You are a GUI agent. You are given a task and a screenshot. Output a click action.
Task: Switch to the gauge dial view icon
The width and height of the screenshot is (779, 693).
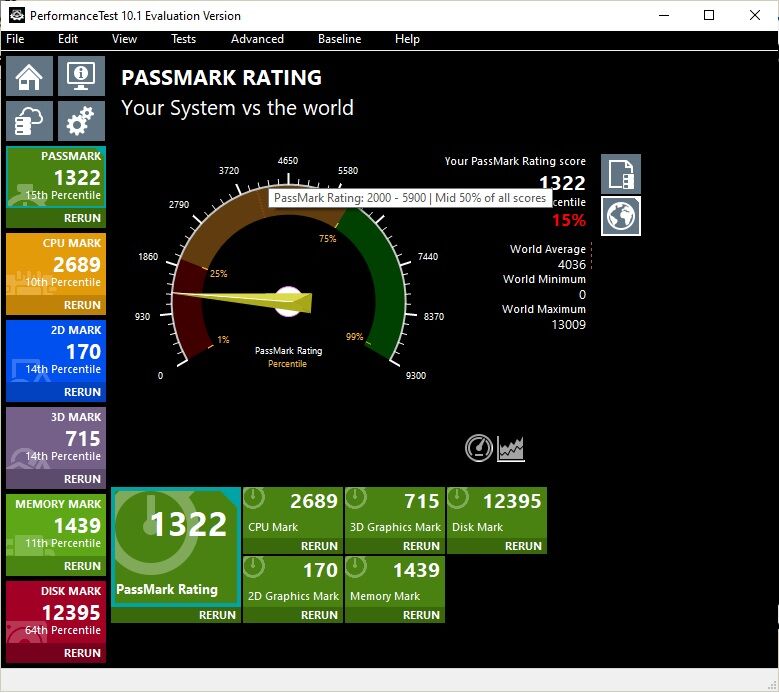(x=479, y=448)
